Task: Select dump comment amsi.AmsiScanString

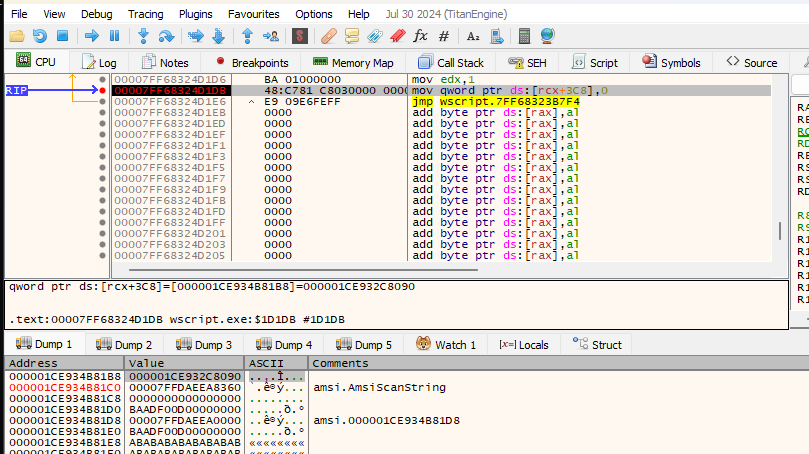Action: pos(379,387)
